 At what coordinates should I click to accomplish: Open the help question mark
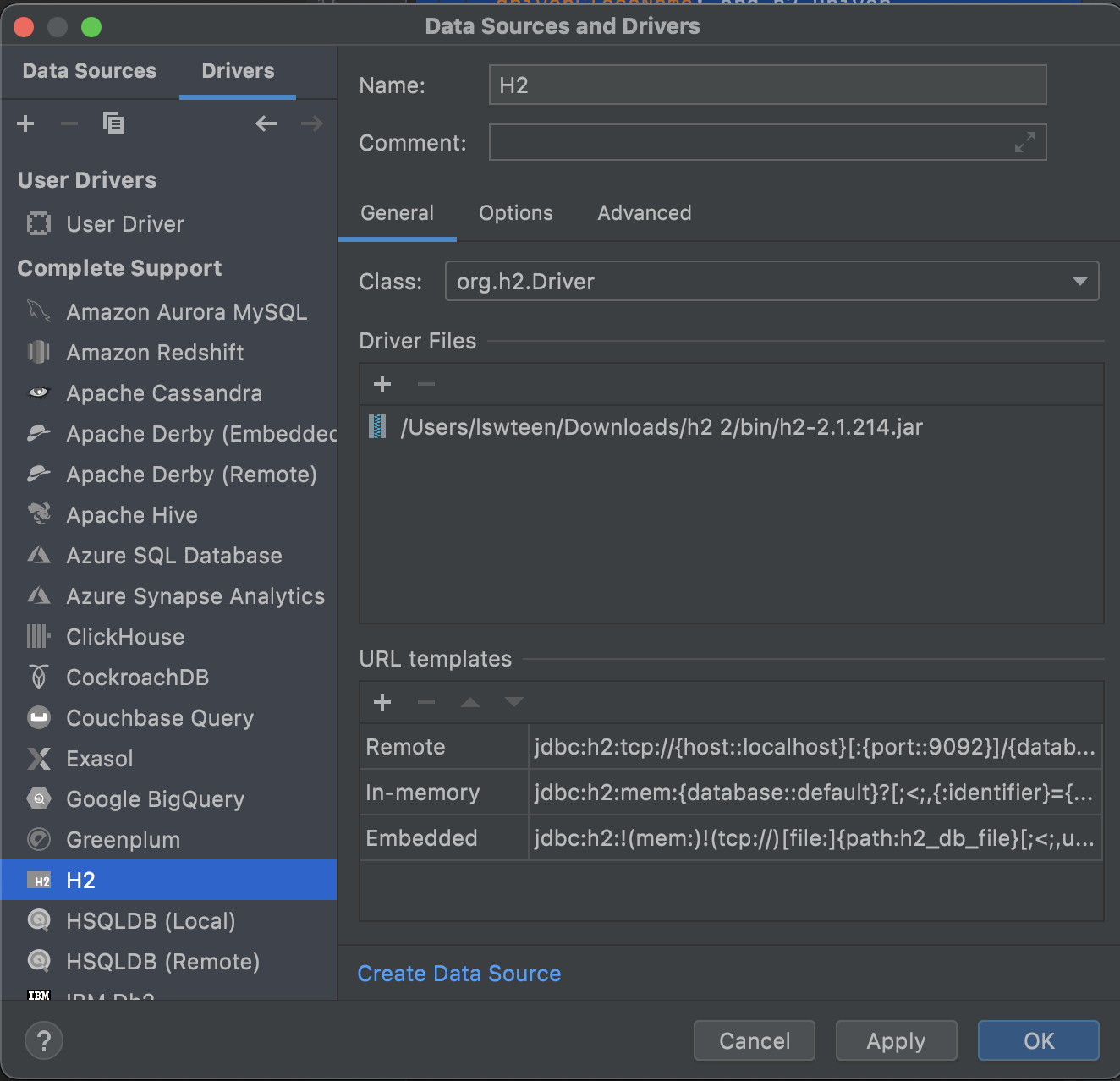point(44,1040)
